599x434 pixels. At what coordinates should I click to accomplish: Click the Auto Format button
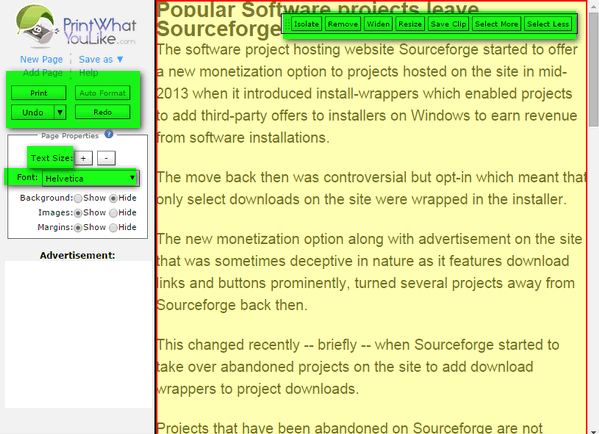(x=102, y=93)
